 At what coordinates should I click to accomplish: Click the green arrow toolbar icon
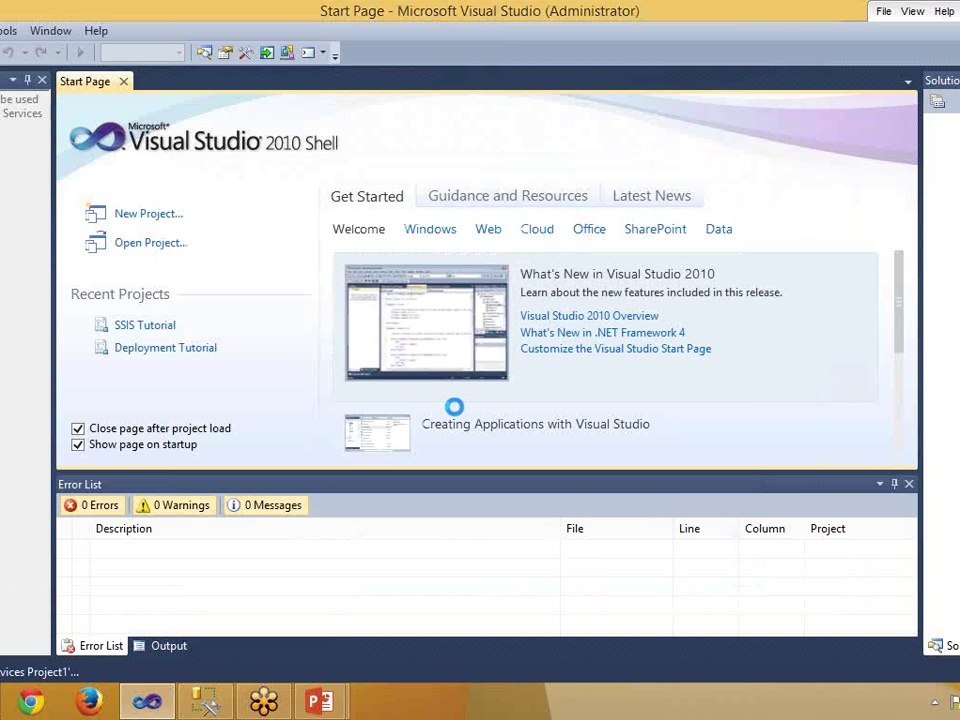267,53
